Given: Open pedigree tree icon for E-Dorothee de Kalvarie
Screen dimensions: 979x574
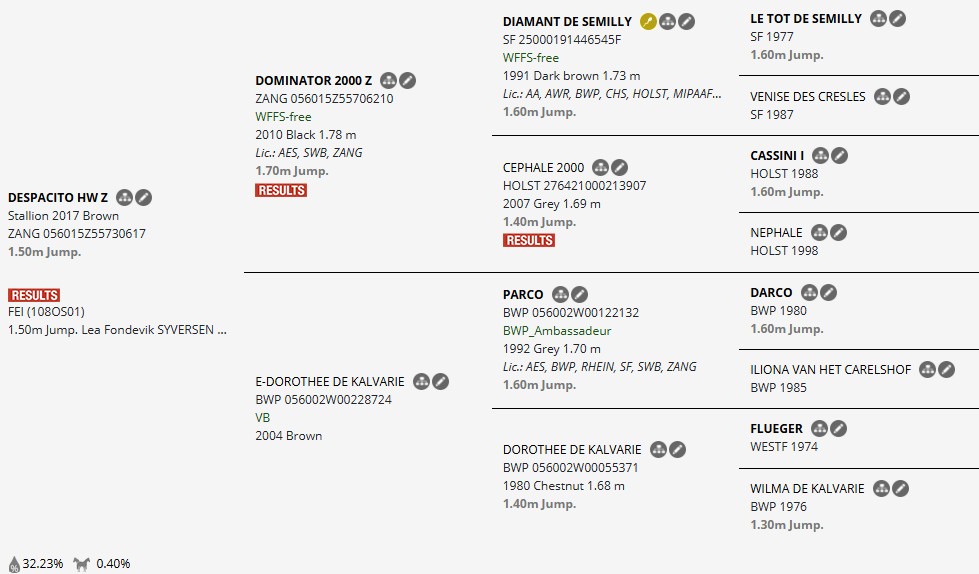Looking at the screenshot, I should click(x=421, y=381).
